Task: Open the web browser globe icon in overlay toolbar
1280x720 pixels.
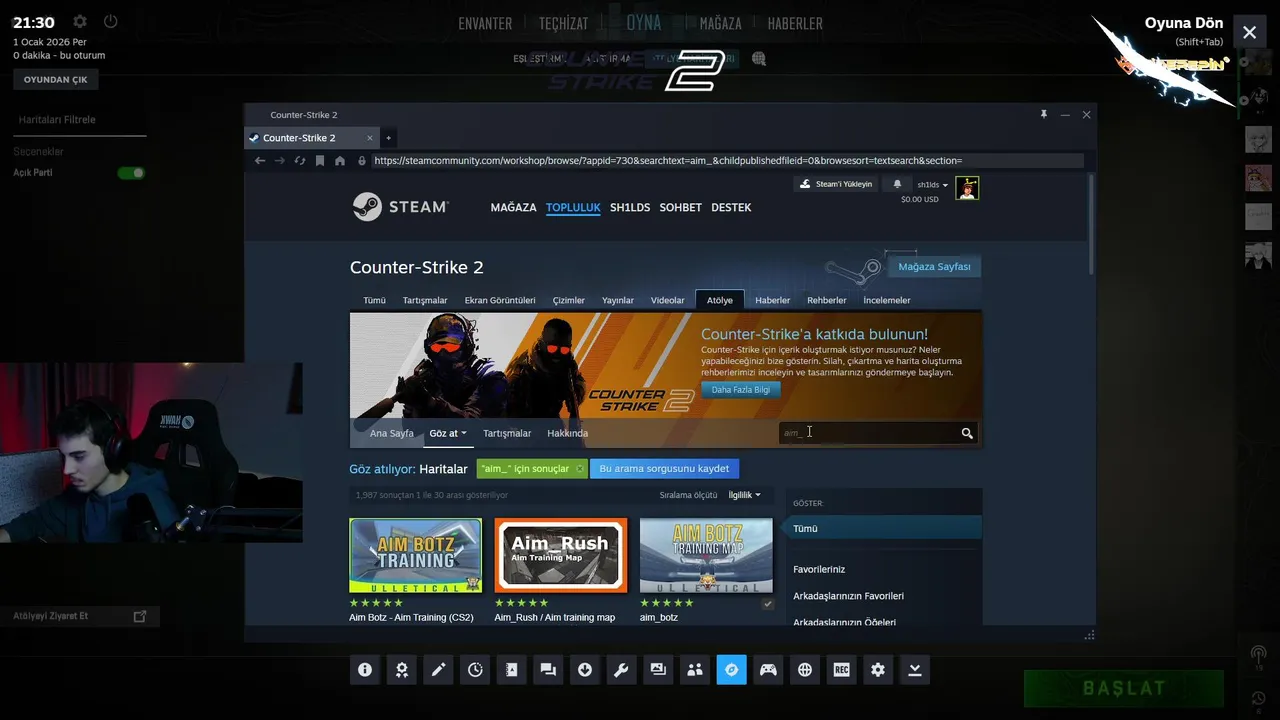Action: click(805, 670)
